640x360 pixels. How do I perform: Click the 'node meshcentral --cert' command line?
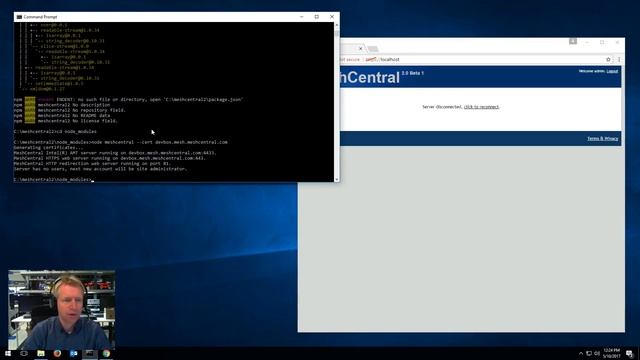tap(120, 142)
